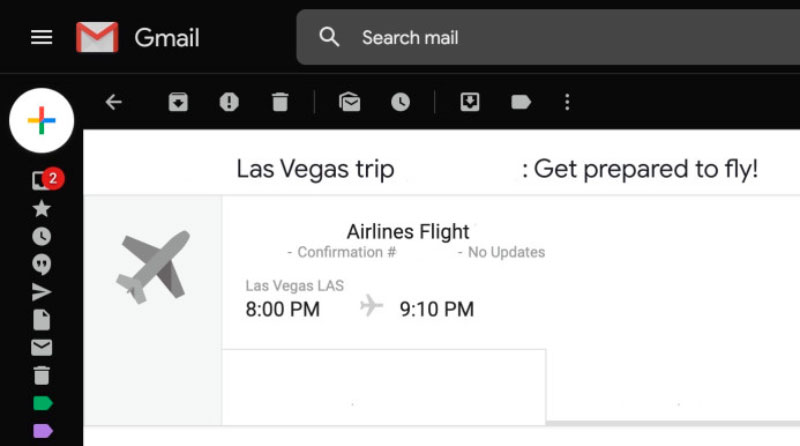Click the Compose plus button

tap(41, 120)
